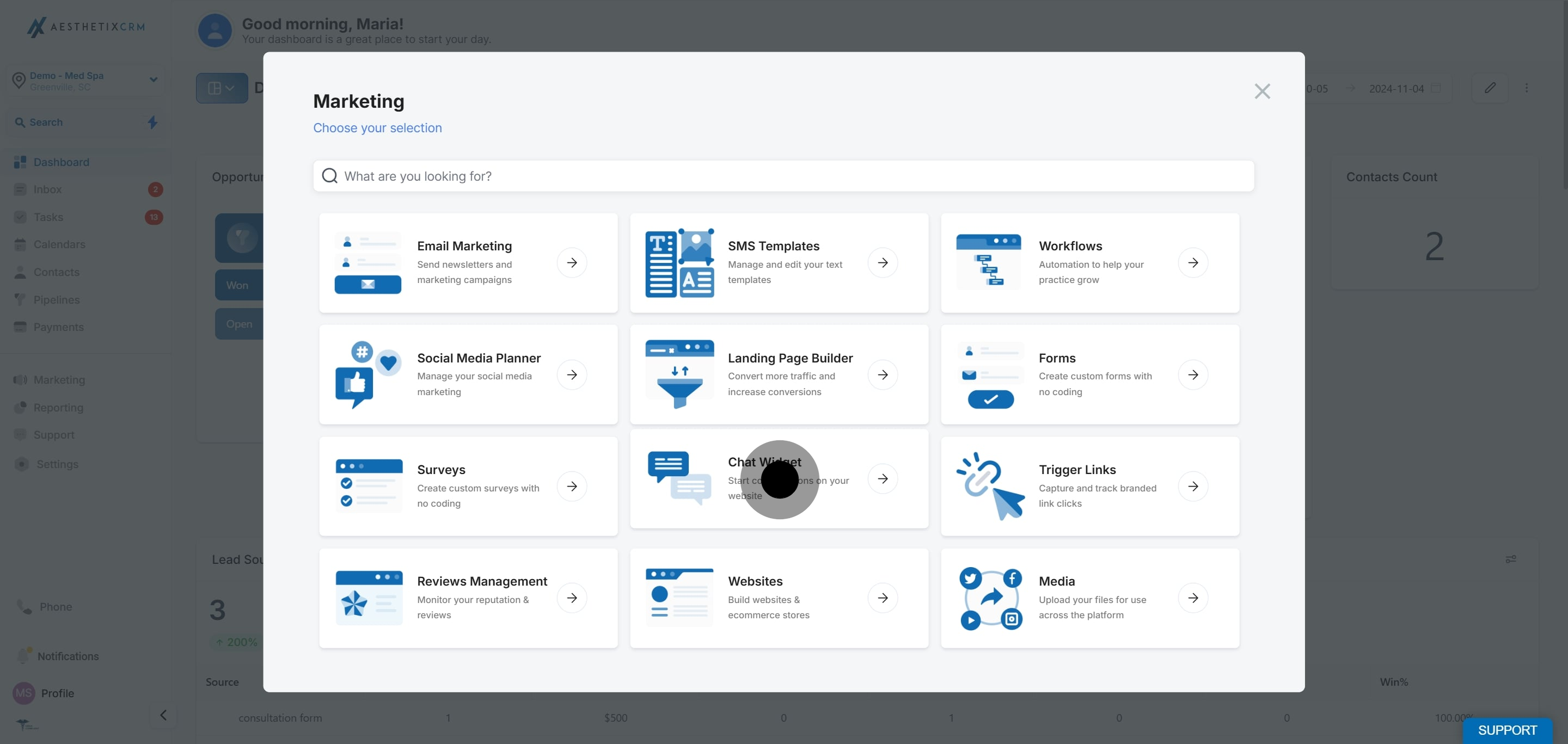Click the lightning bolt quick actions icon
The width and height of the screenshot is (1568, 744).
click(152, 122)
